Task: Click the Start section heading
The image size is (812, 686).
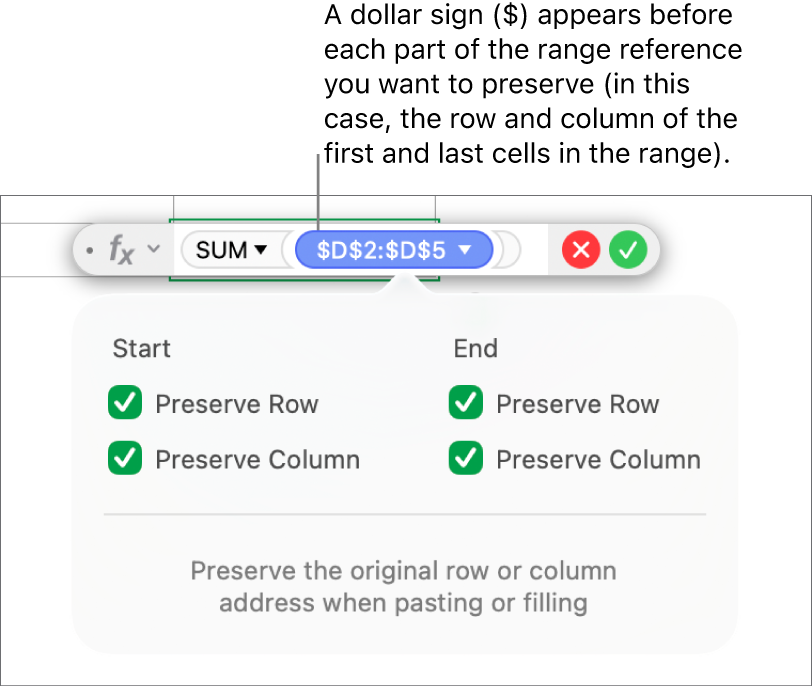Action: click(x=141, y=349)
